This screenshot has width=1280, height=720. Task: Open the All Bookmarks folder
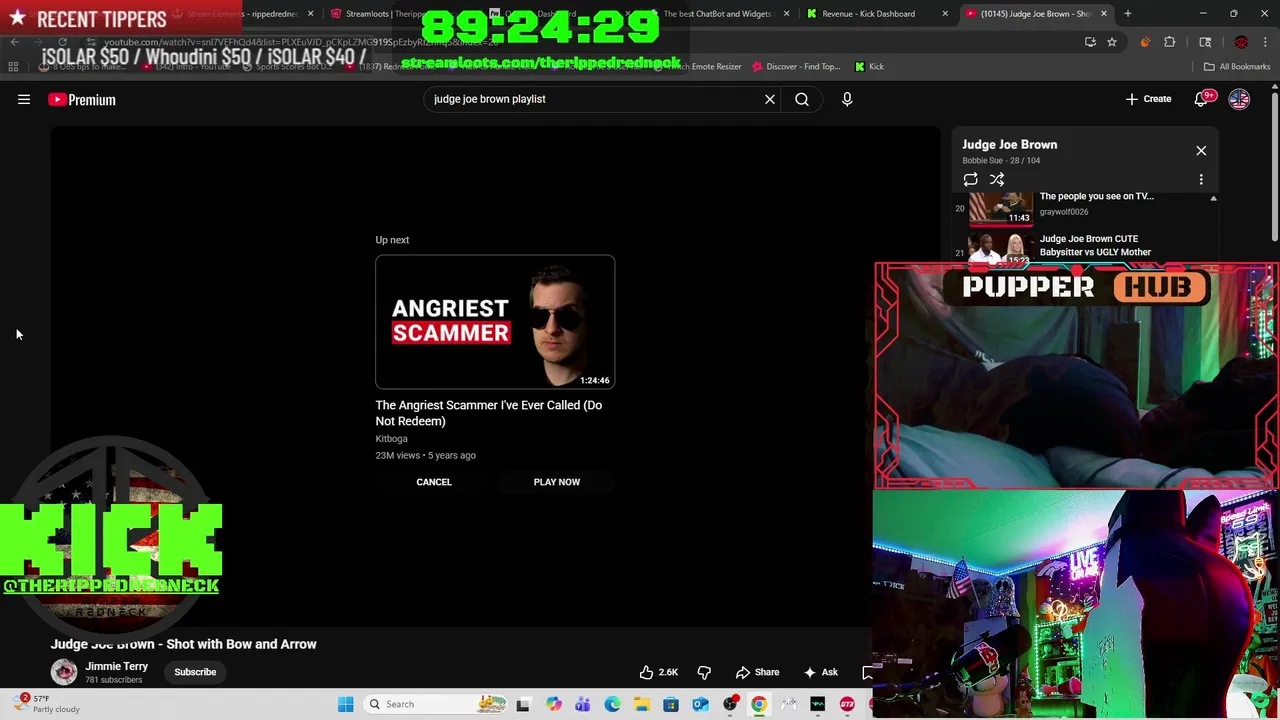[x=1237, y=67]
